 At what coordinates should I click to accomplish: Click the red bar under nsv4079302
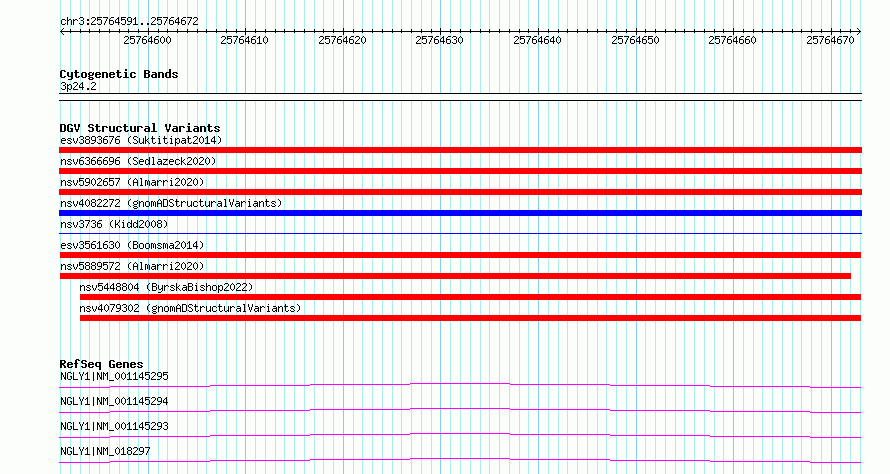pos(471,318)
